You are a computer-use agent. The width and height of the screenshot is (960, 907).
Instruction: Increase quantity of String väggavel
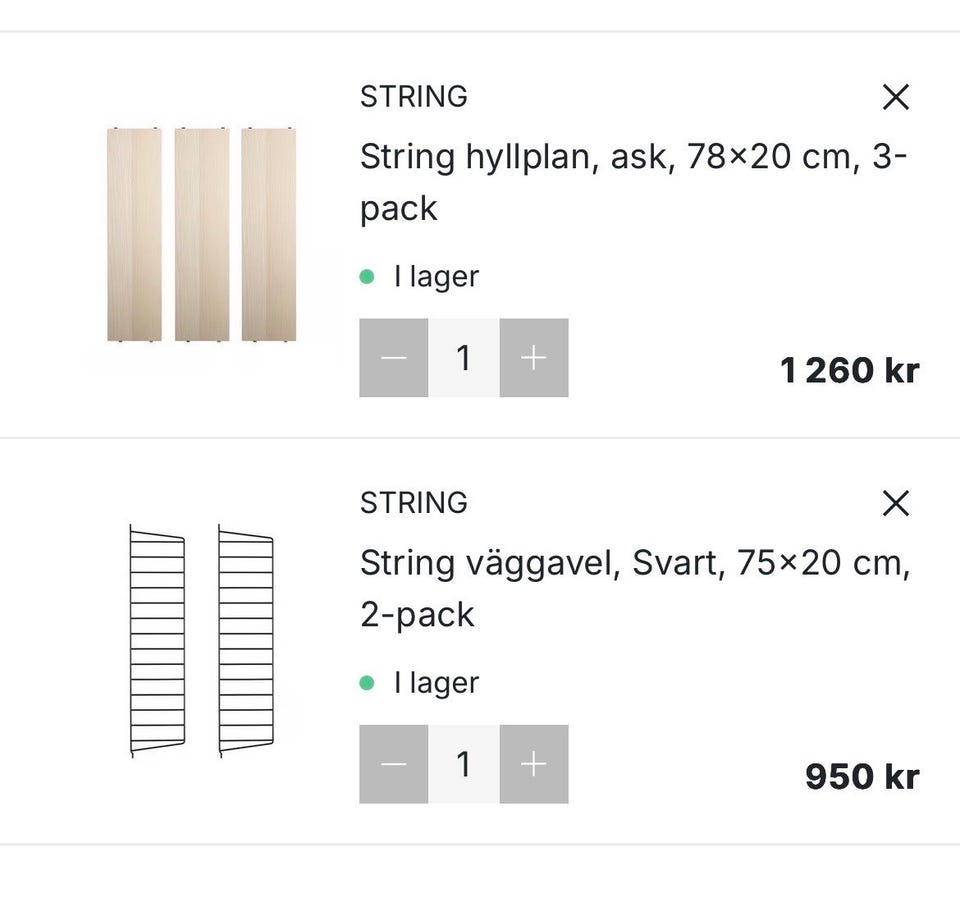[534, 764]
